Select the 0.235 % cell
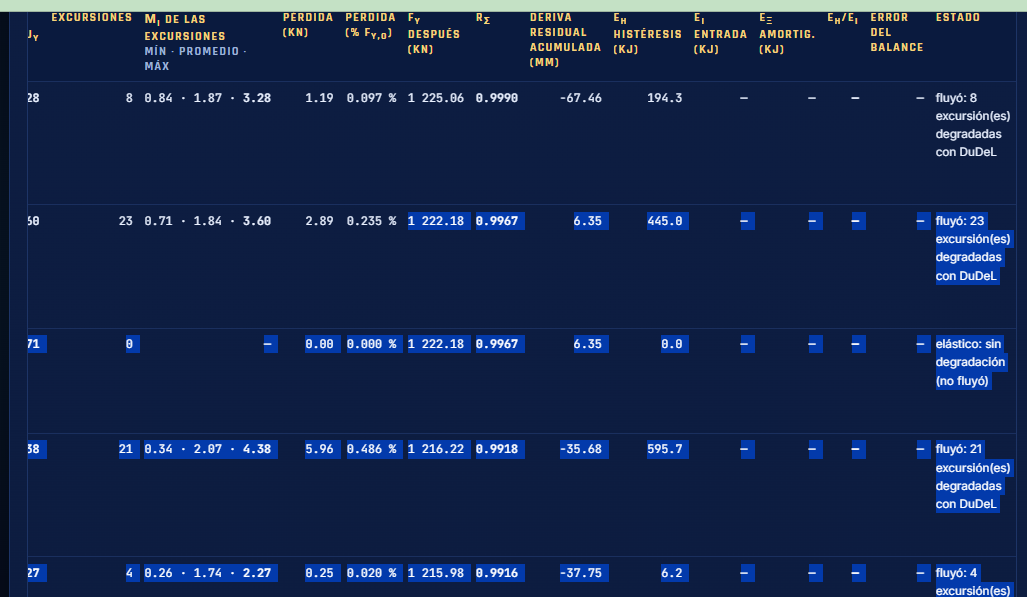 [371, 221]
